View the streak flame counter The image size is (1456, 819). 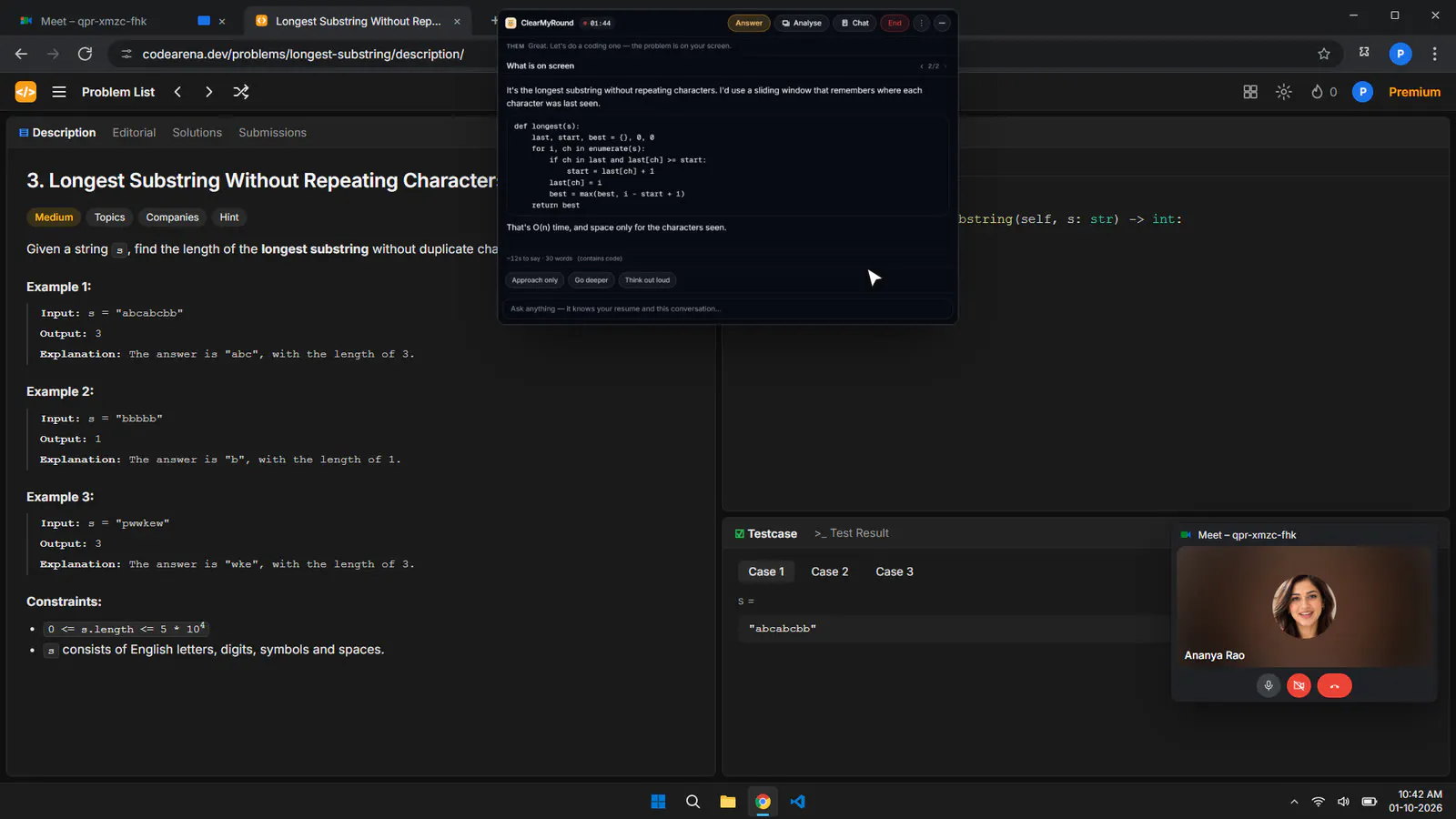pyautogui.click(x=1324, y=92)
